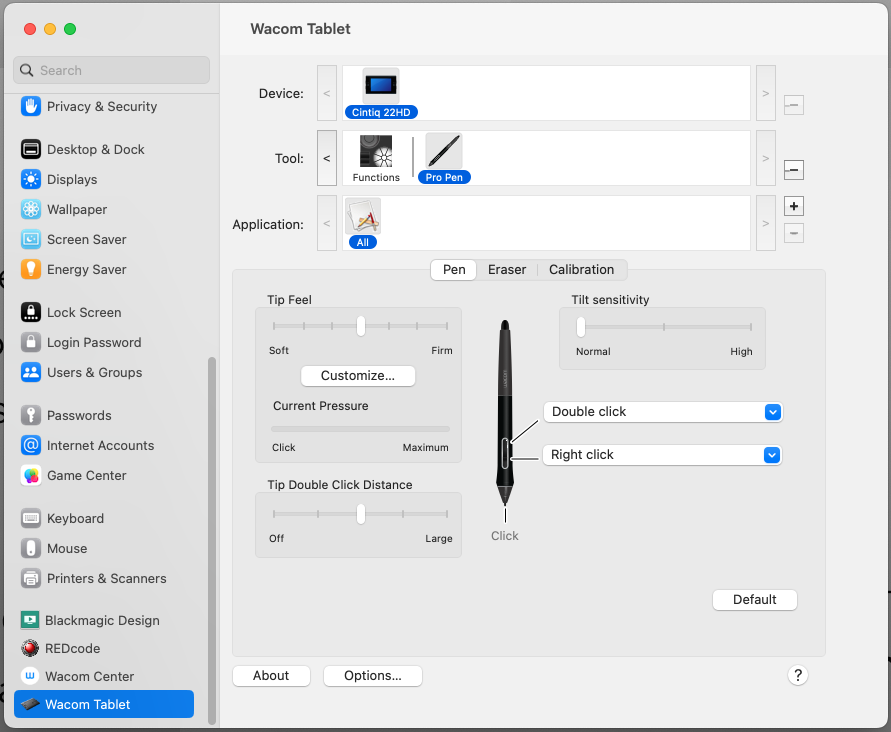Click the sidebar vertical scrollbar
The height and width of the screenshot is (732, 891).
[x=212, y=540]
